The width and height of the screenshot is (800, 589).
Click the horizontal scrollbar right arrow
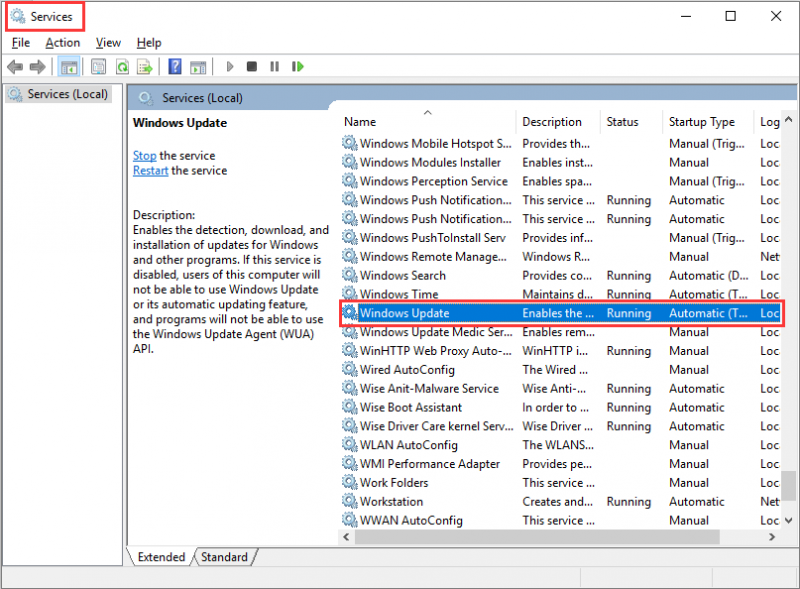[x=772, y=537]
